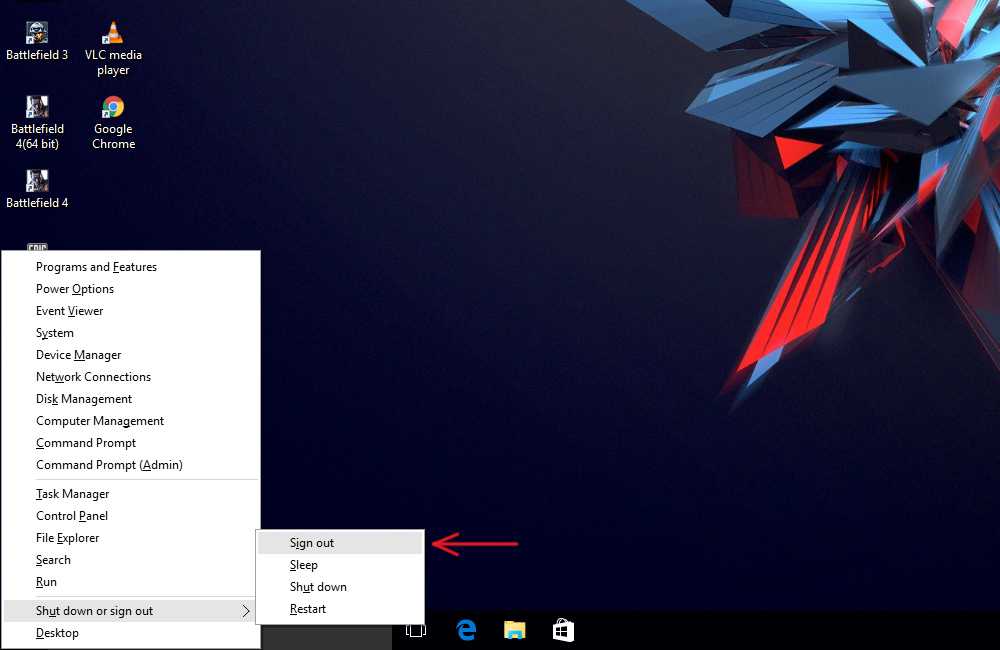This screenshot has width=1000, height=650.
Task: Launch Command Prompt without admin rights
Action: point(131,443)
